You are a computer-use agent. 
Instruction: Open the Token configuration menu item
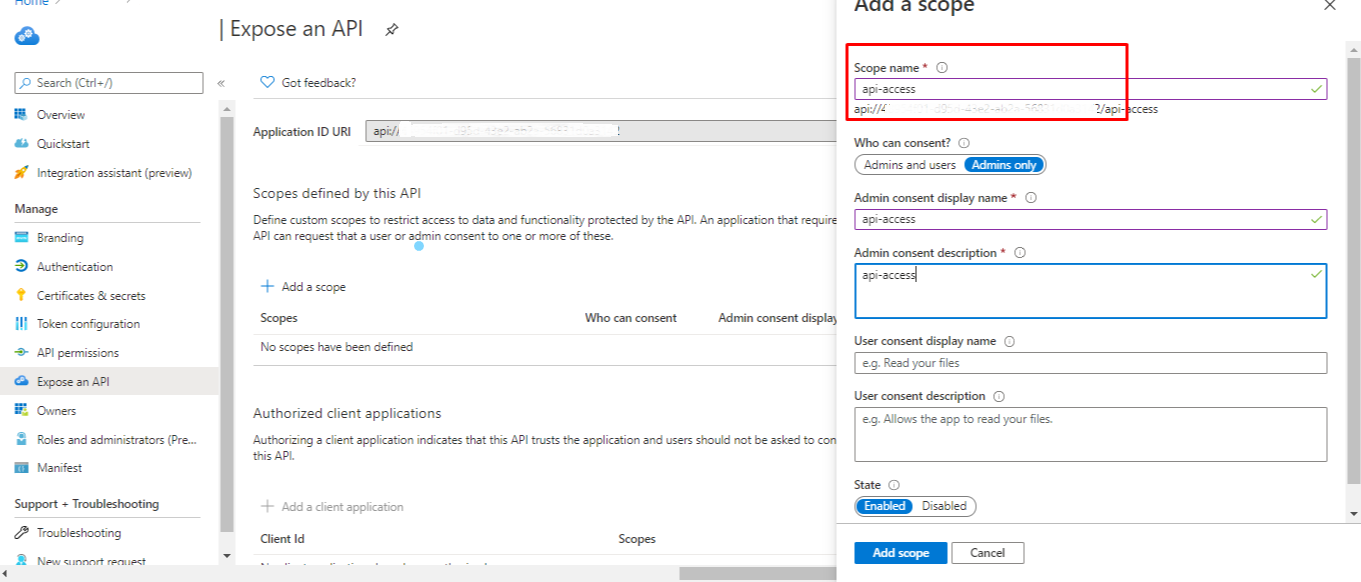88,324
